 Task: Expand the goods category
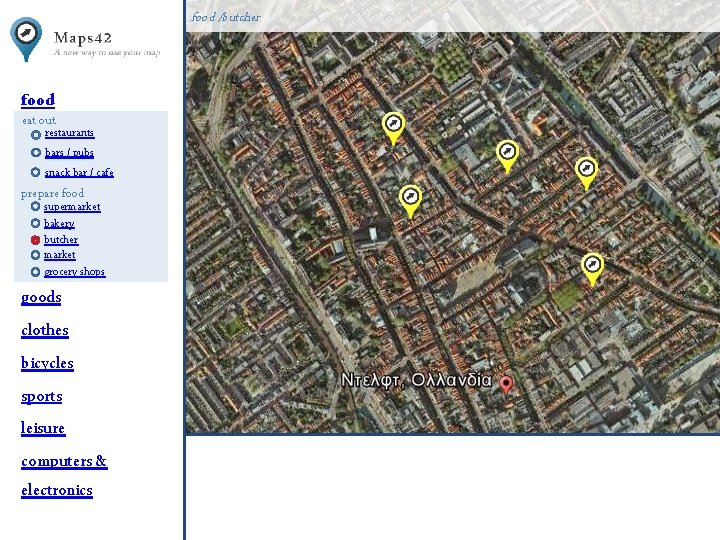(x=41, y=298)
